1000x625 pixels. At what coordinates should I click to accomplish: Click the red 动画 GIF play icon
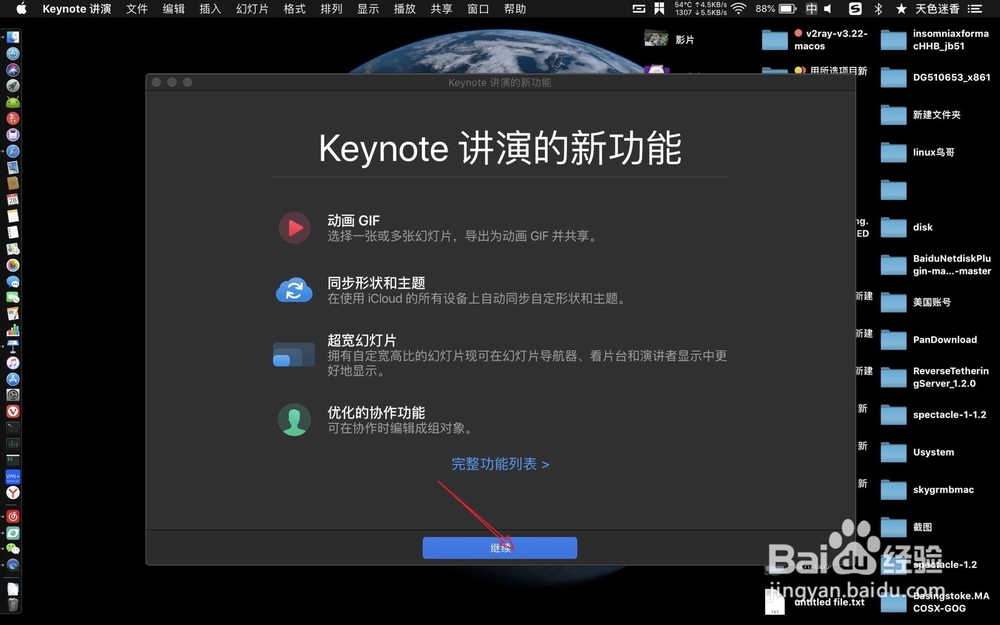(x=294, y=228)
